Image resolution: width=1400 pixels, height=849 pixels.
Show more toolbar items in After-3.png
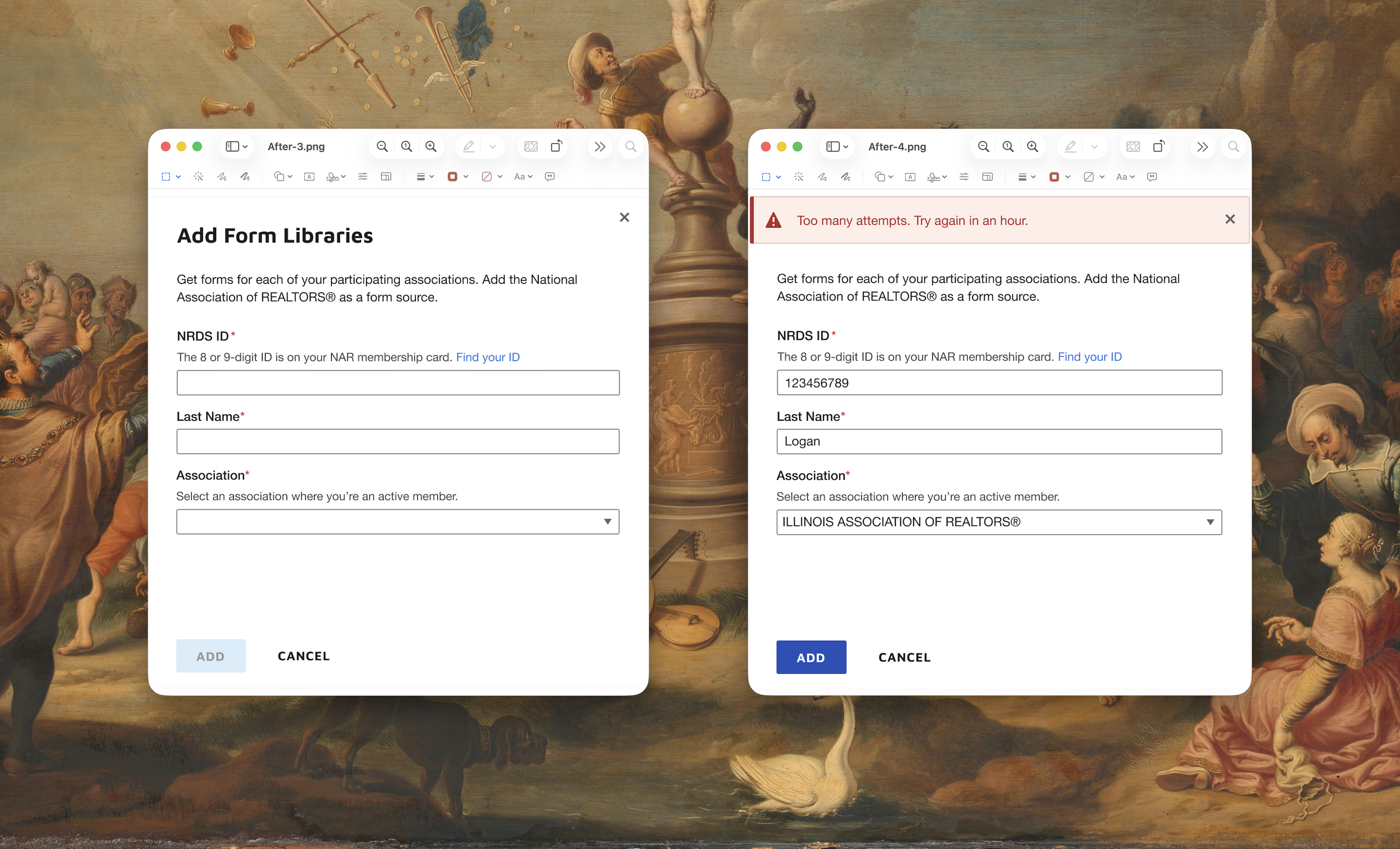(599, 147)
